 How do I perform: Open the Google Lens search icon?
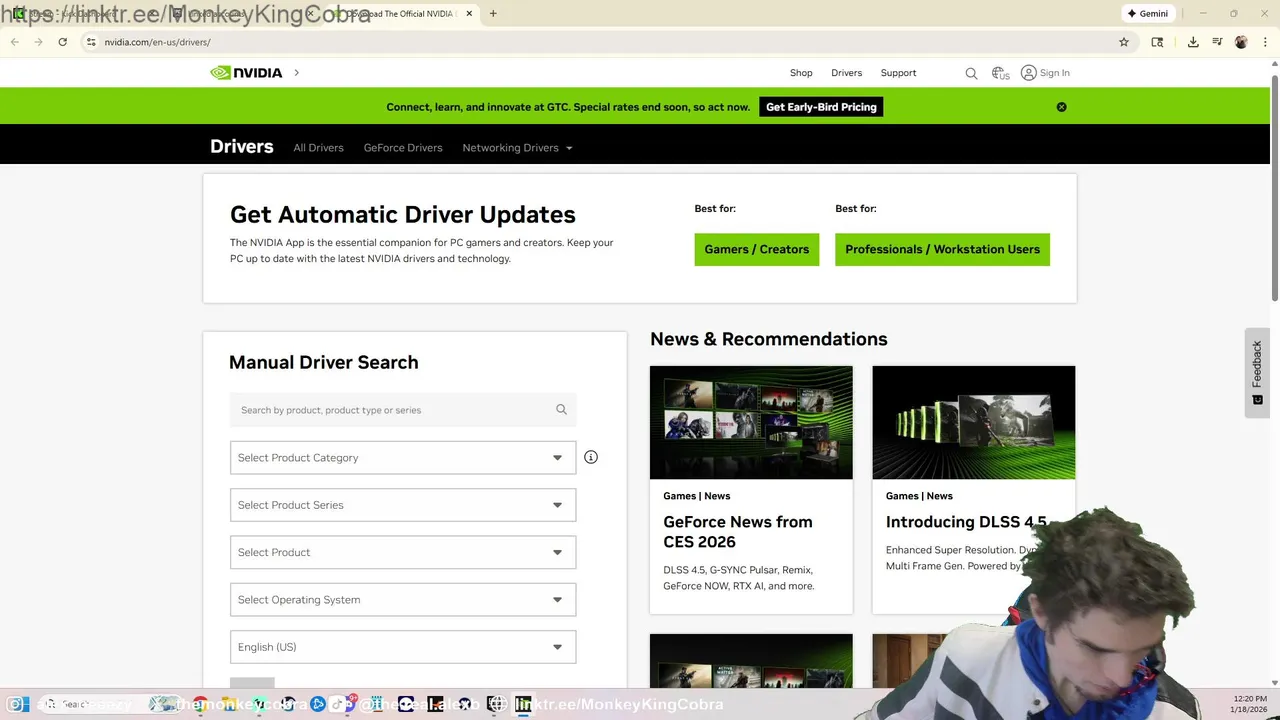[x=1157, y=42]
